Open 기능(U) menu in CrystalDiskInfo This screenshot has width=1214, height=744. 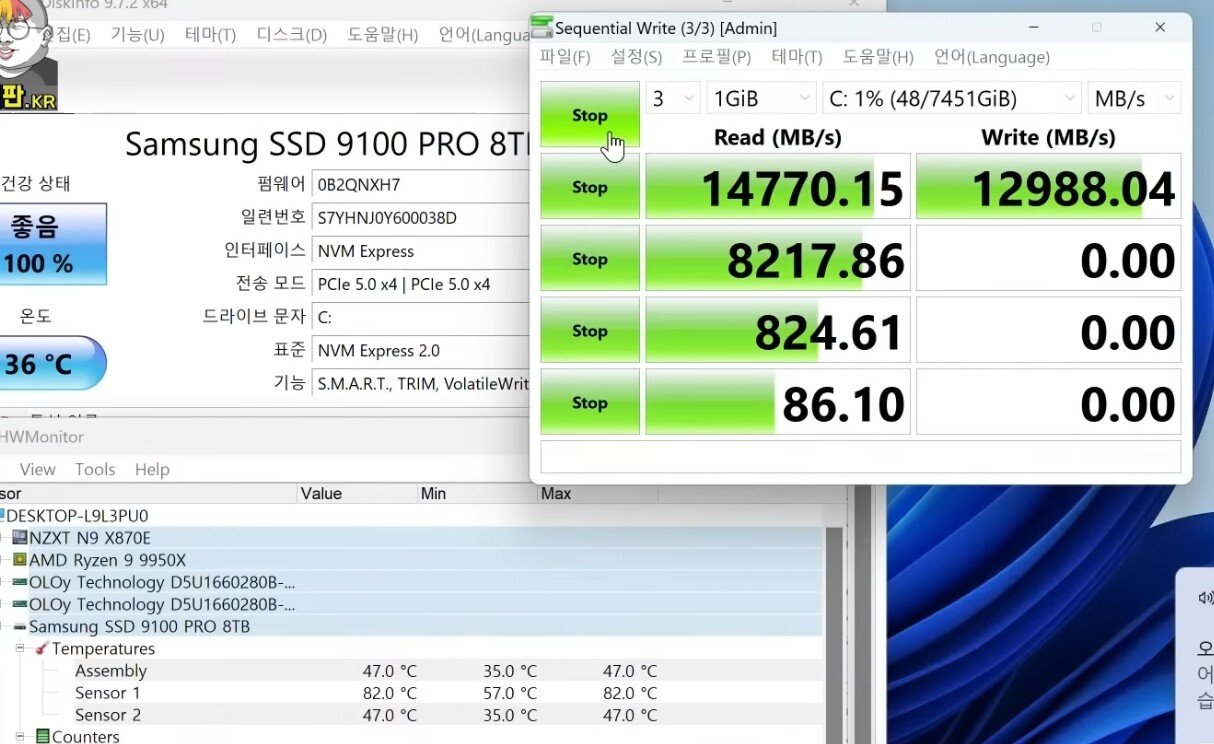pos(137,35)
